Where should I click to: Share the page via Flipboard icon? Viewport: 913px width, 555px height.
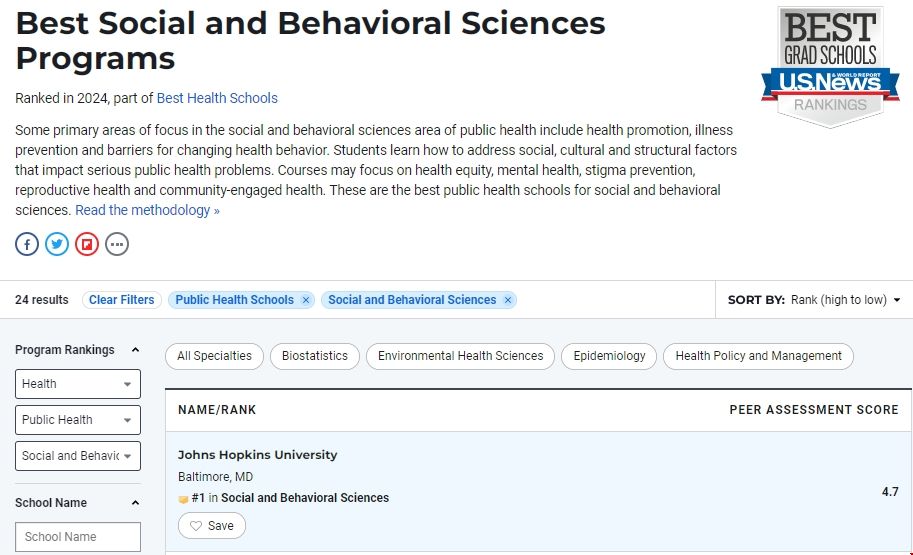(87, 244)
